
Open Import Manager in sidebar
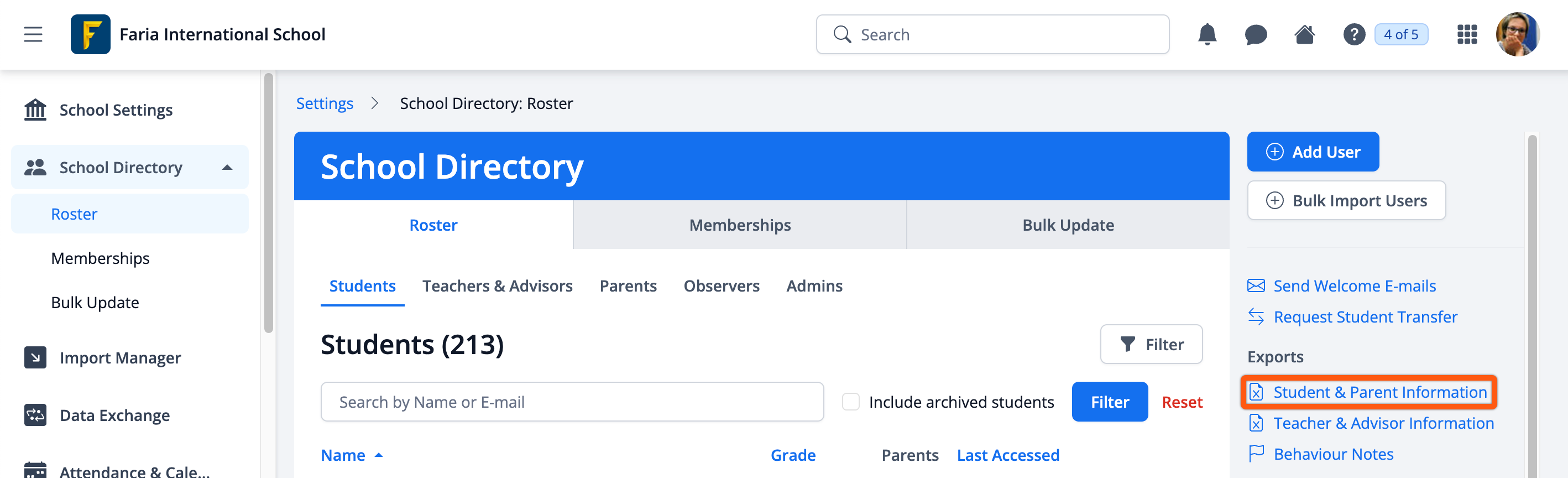(x=120, y=357)
